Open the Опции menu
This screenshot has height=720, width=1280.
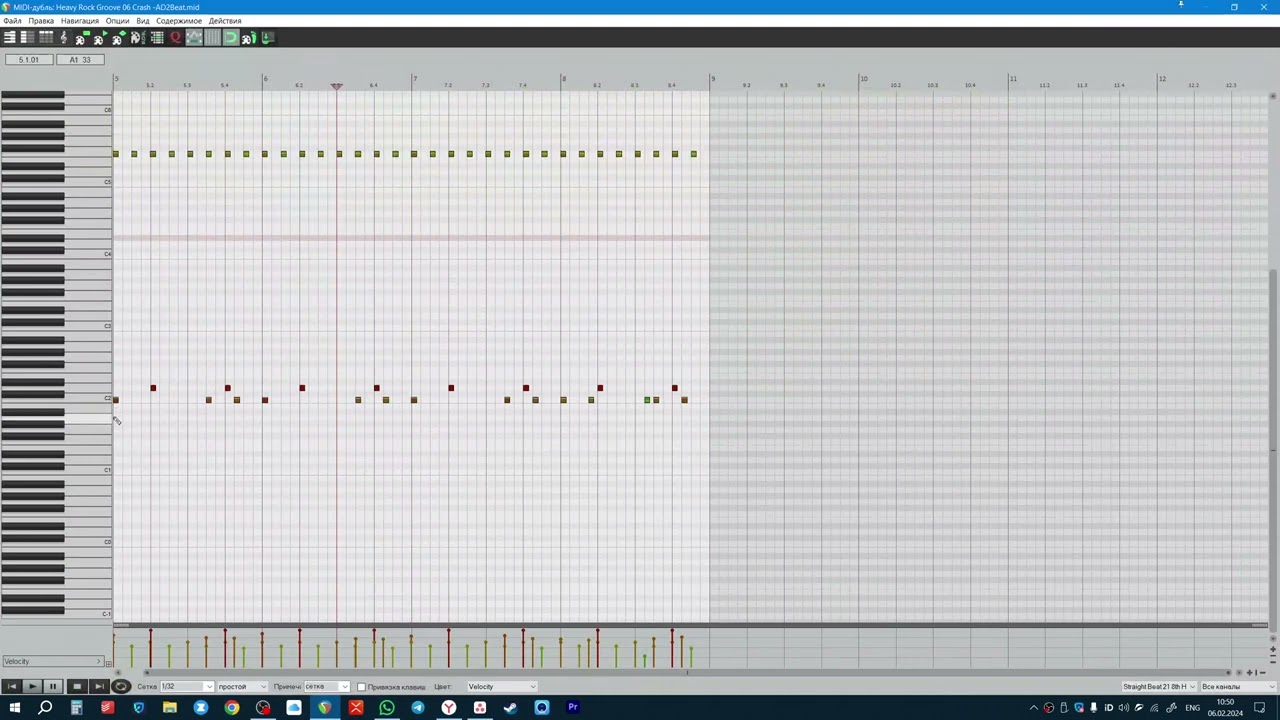[x=118, y=21]
